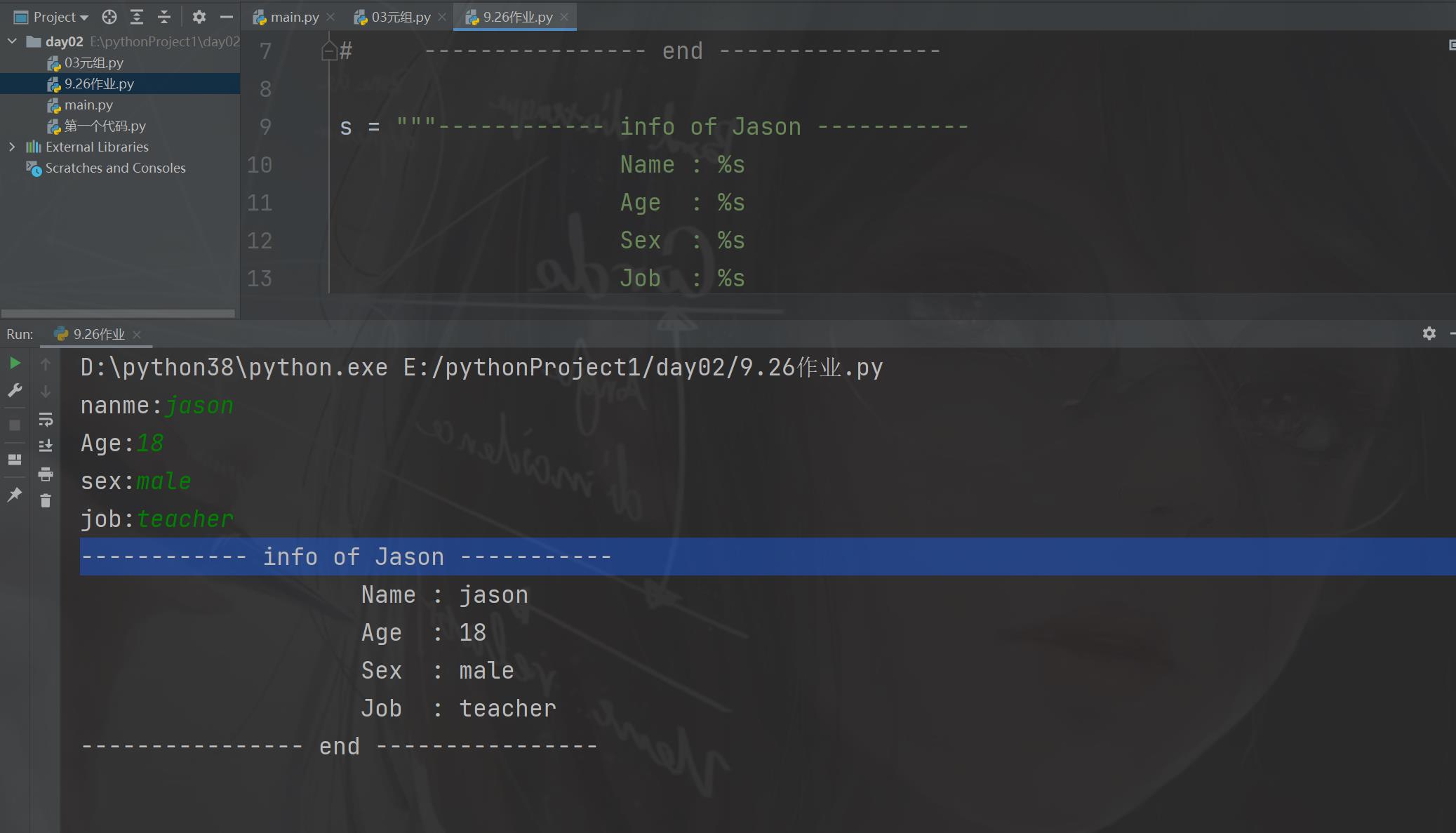Toggle scroll to end of output
The height and width of the screenshot is (833, 1456).
46,446
